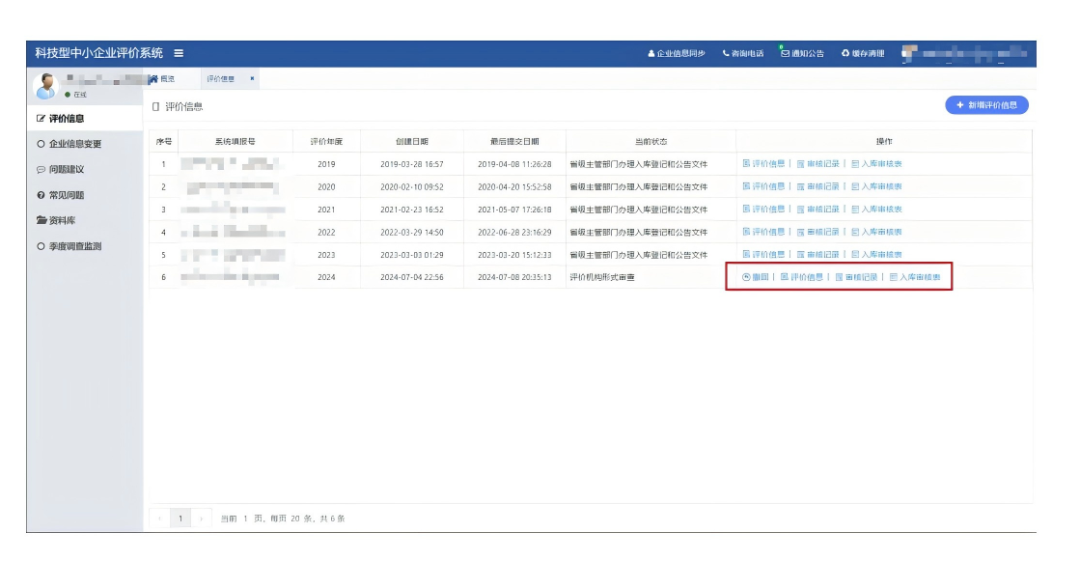Open 咨询电话 phone contact in header

click(743, 53)
